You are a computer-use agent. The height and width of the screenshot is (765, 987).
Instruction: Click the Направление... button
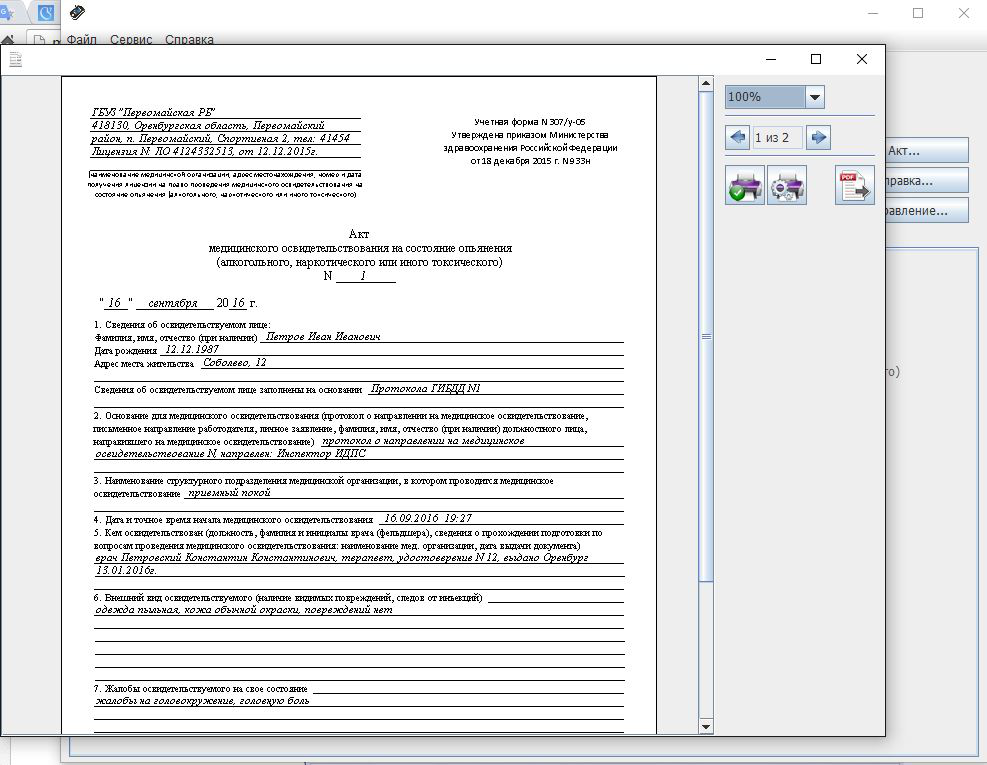tap(926, 211)
